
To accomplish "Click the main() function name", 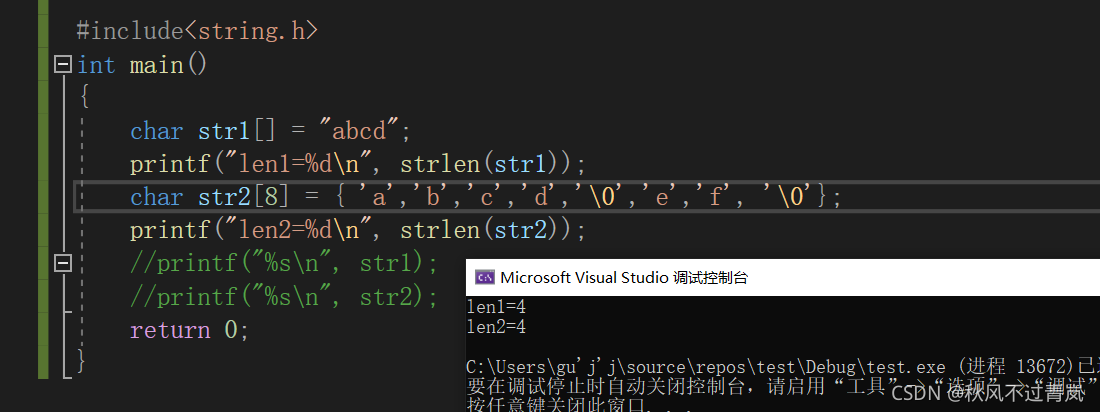I will click(x=168, y=65).
